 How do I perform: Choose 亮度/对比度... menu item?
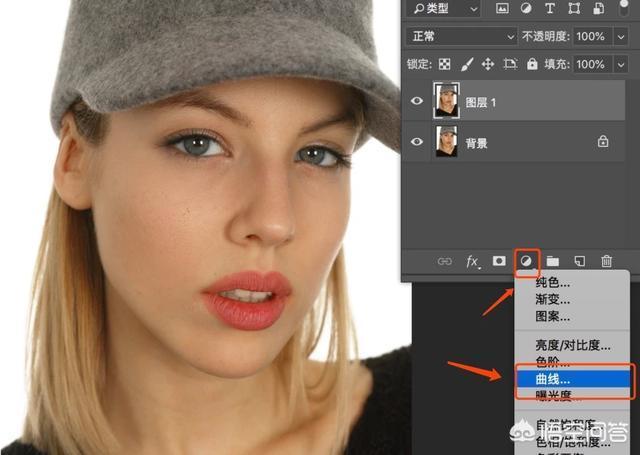[x=573, y=345]
